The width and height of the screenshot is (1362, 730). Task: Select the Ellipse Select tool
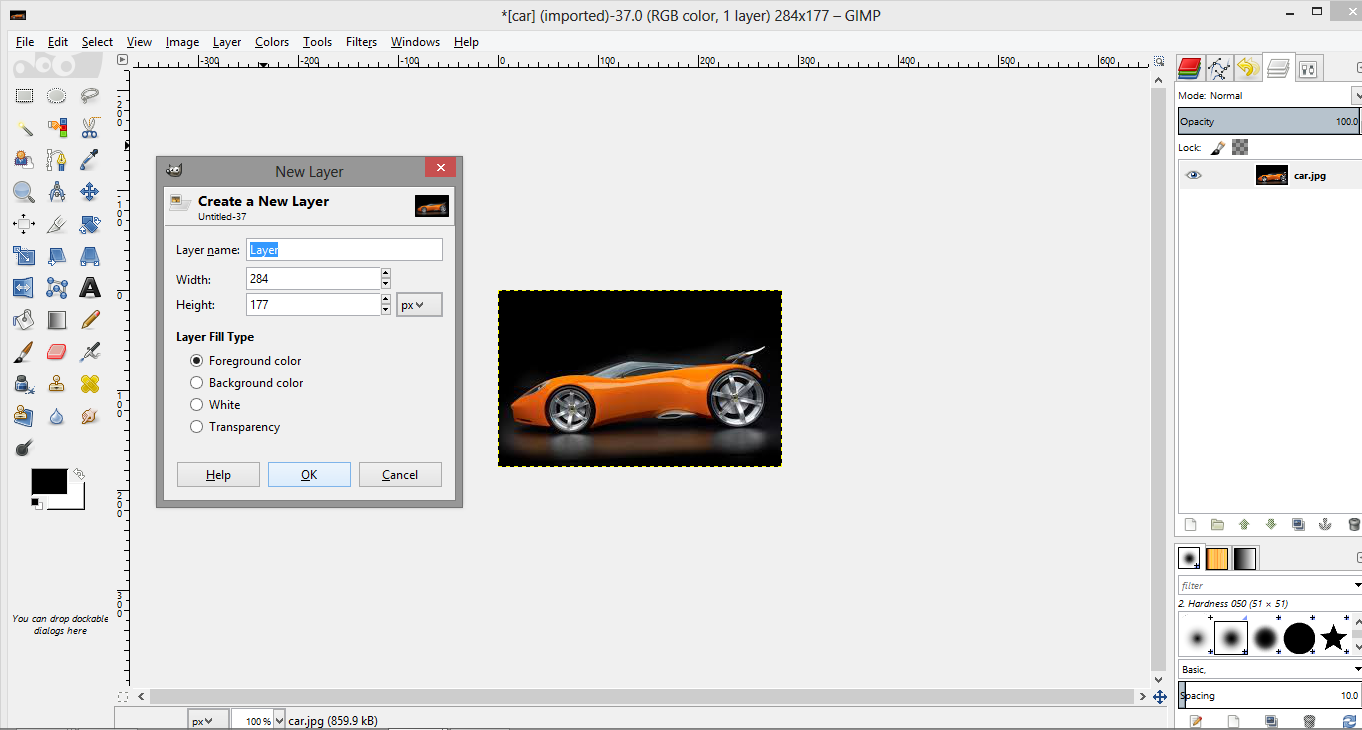57,96
